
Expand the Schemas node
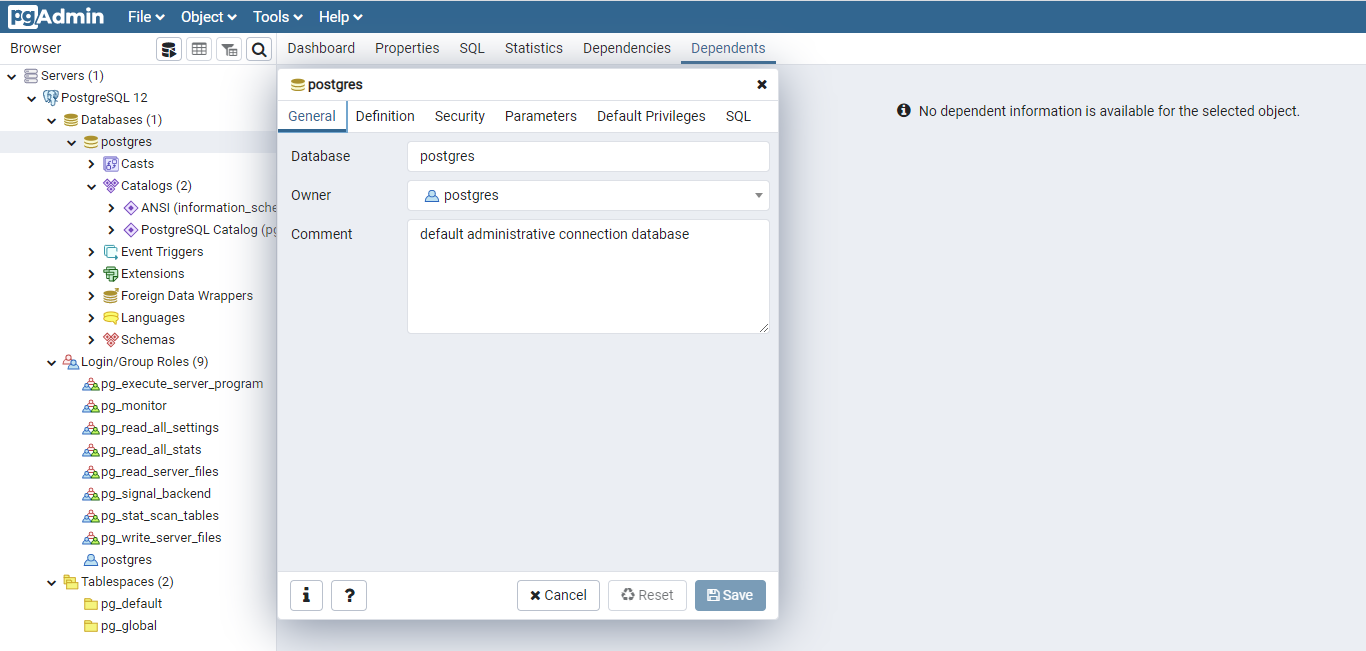[92, 340]
